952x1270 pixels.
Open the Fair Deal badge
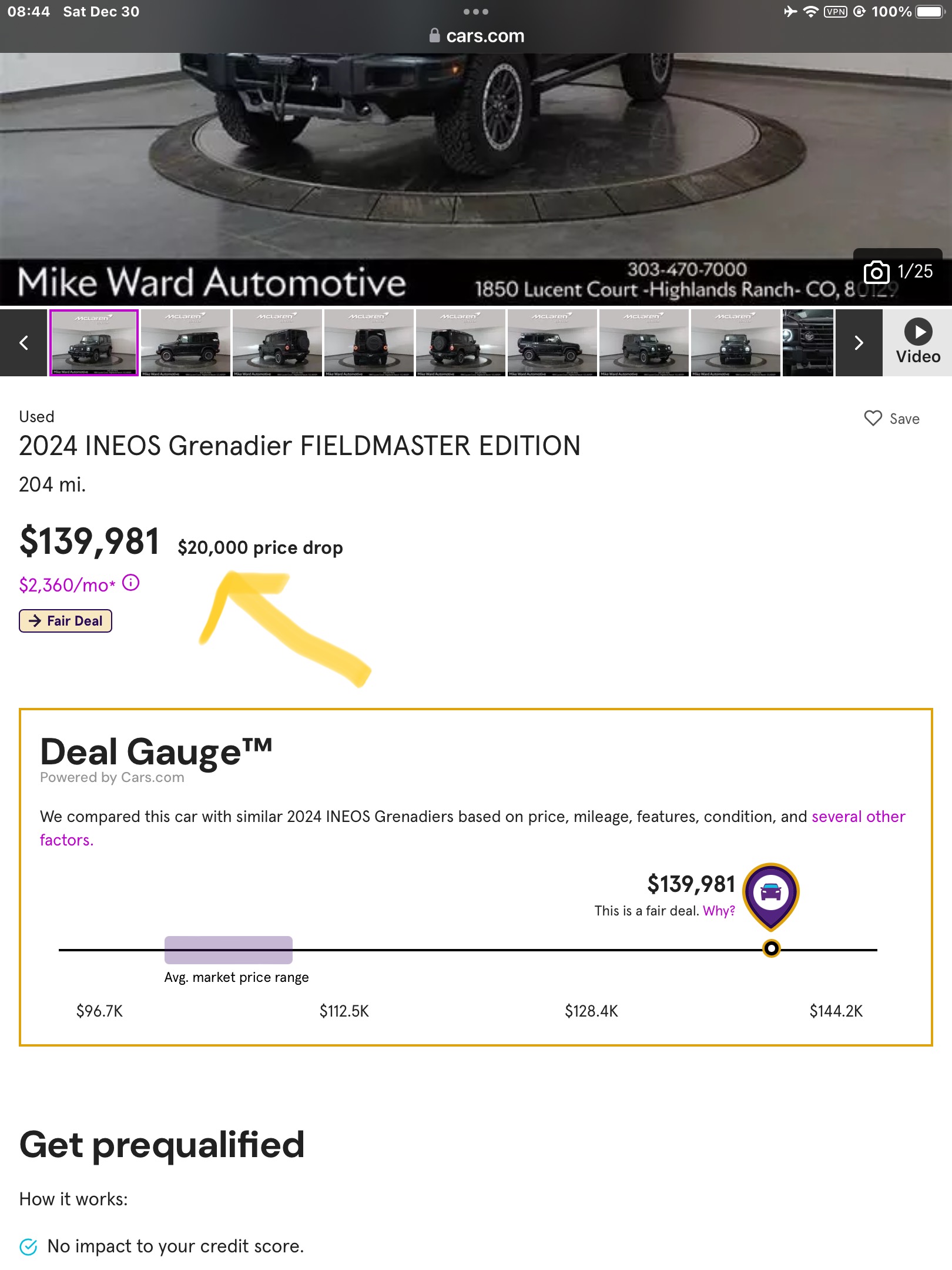65,621
